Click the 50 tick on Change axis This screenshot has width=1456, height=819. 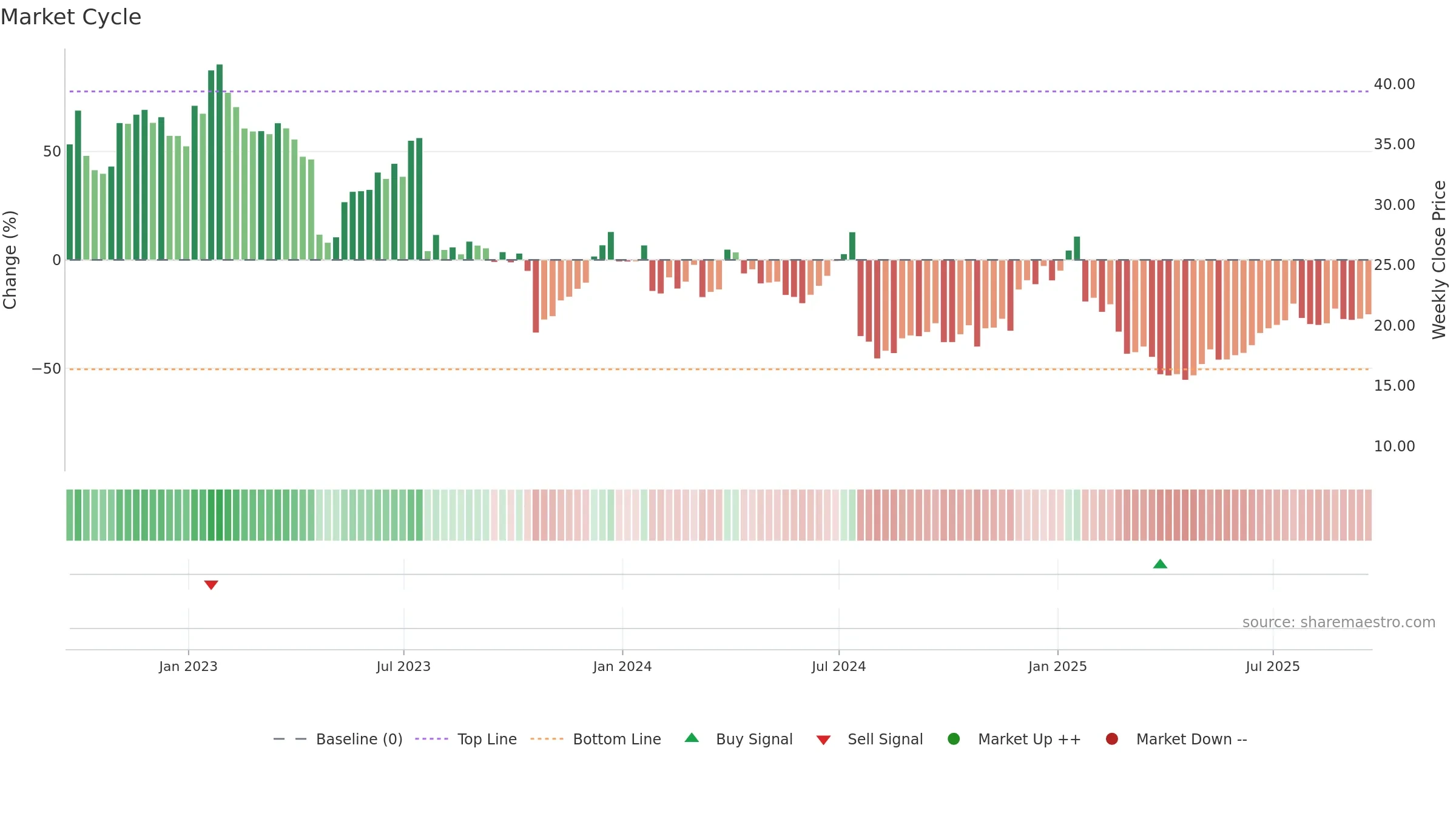point(52,152)
